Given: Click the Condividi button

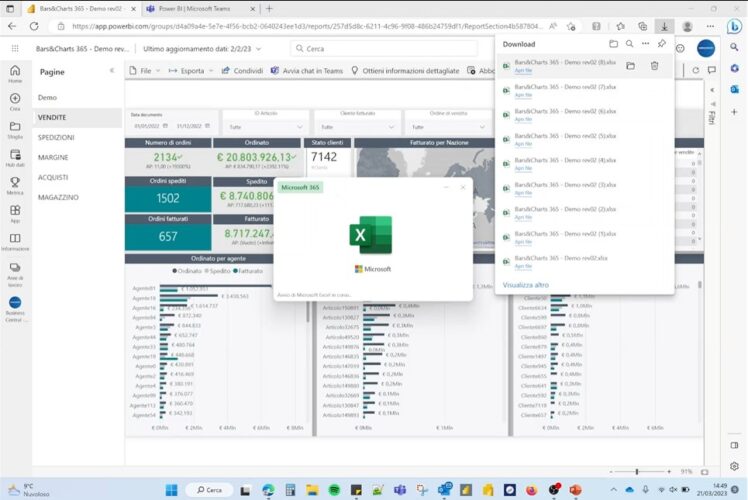Looking at the screenshot, I should click(x=242, y=71).
